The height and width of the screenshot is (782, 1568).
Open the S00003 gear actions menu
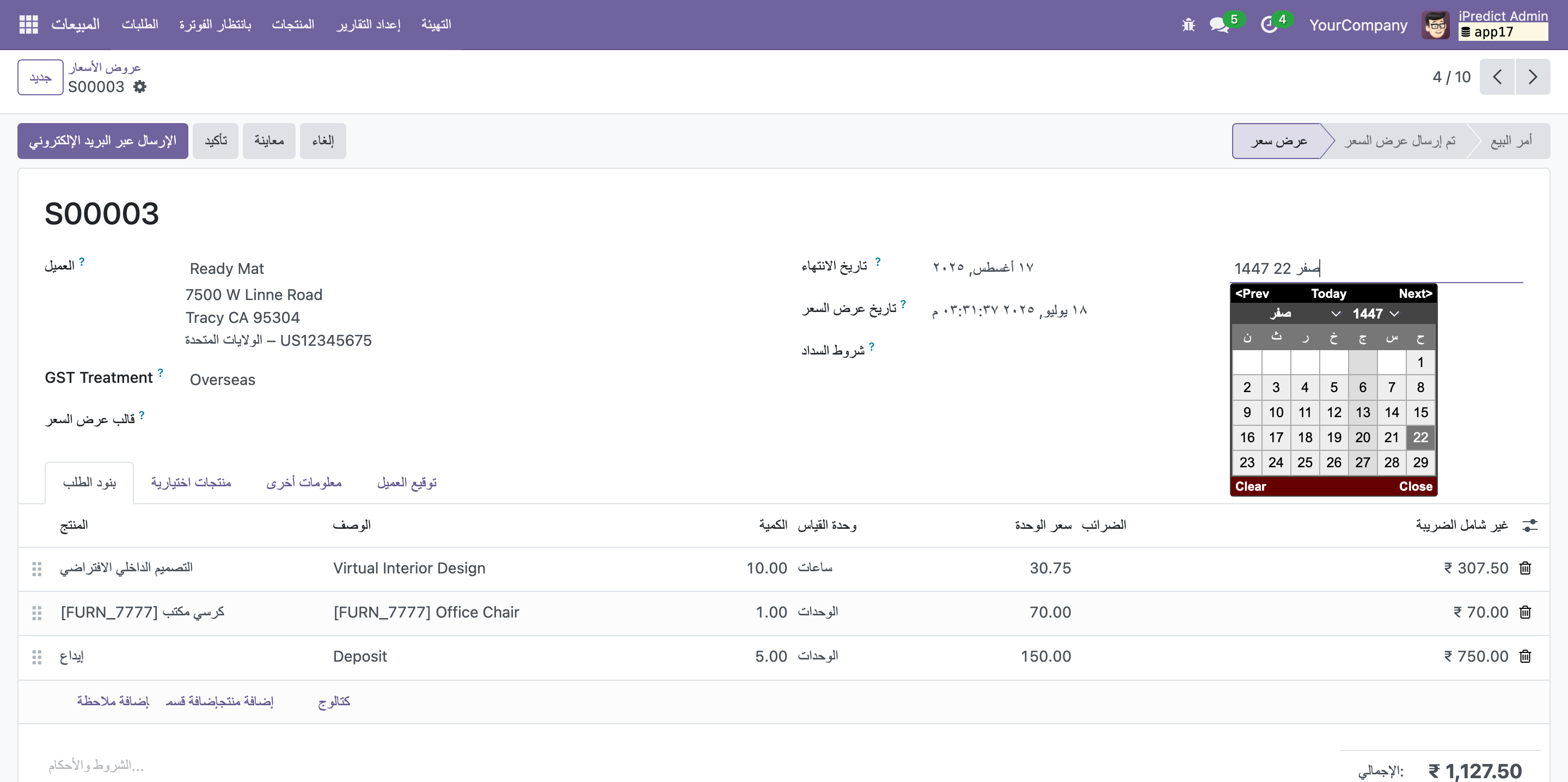click(x=140, y=87)
